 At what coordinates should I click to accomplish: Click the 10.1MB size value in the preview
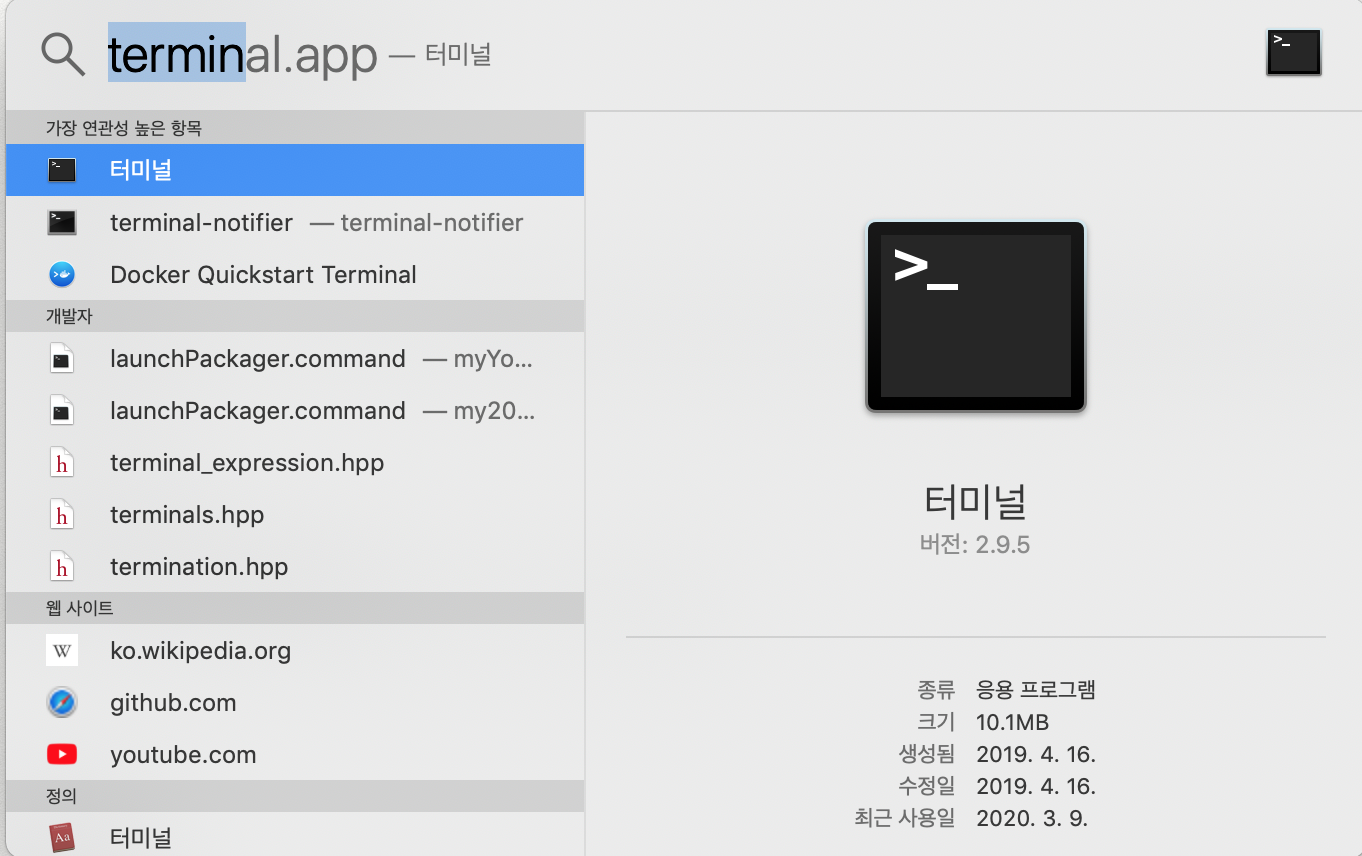(x=1012, y=722)
